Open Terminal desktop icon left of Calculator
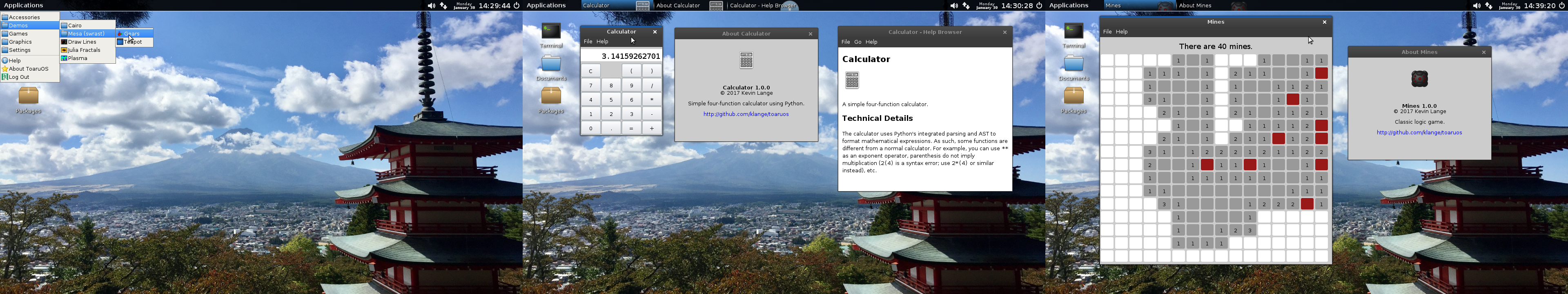The height and width of the screenshot is (294, 1568). pyautogui.click(x=551, y=35)
